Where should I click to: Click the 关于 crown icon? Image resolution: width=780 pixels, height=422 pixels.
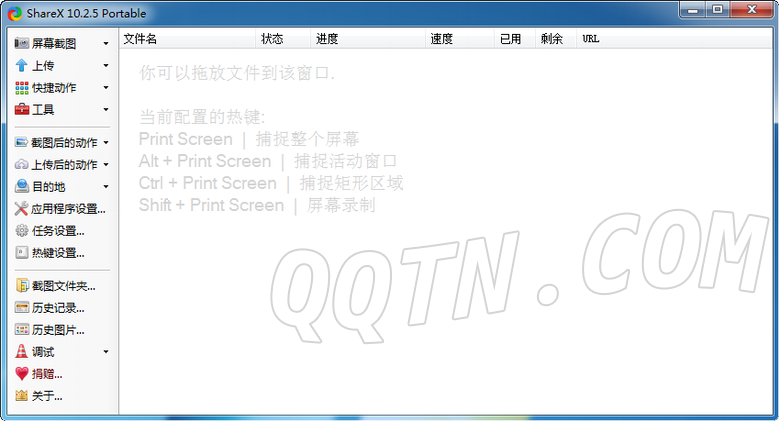click(x=21, y=396)
